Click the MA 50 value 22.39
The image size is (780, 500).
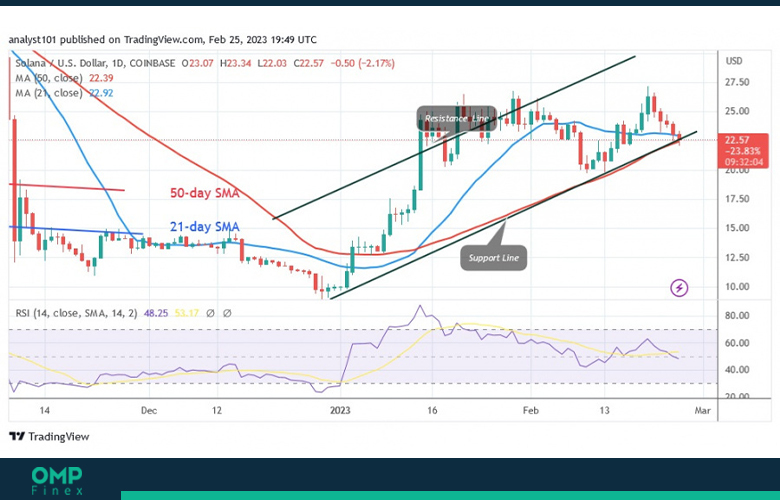coord(101,78)
